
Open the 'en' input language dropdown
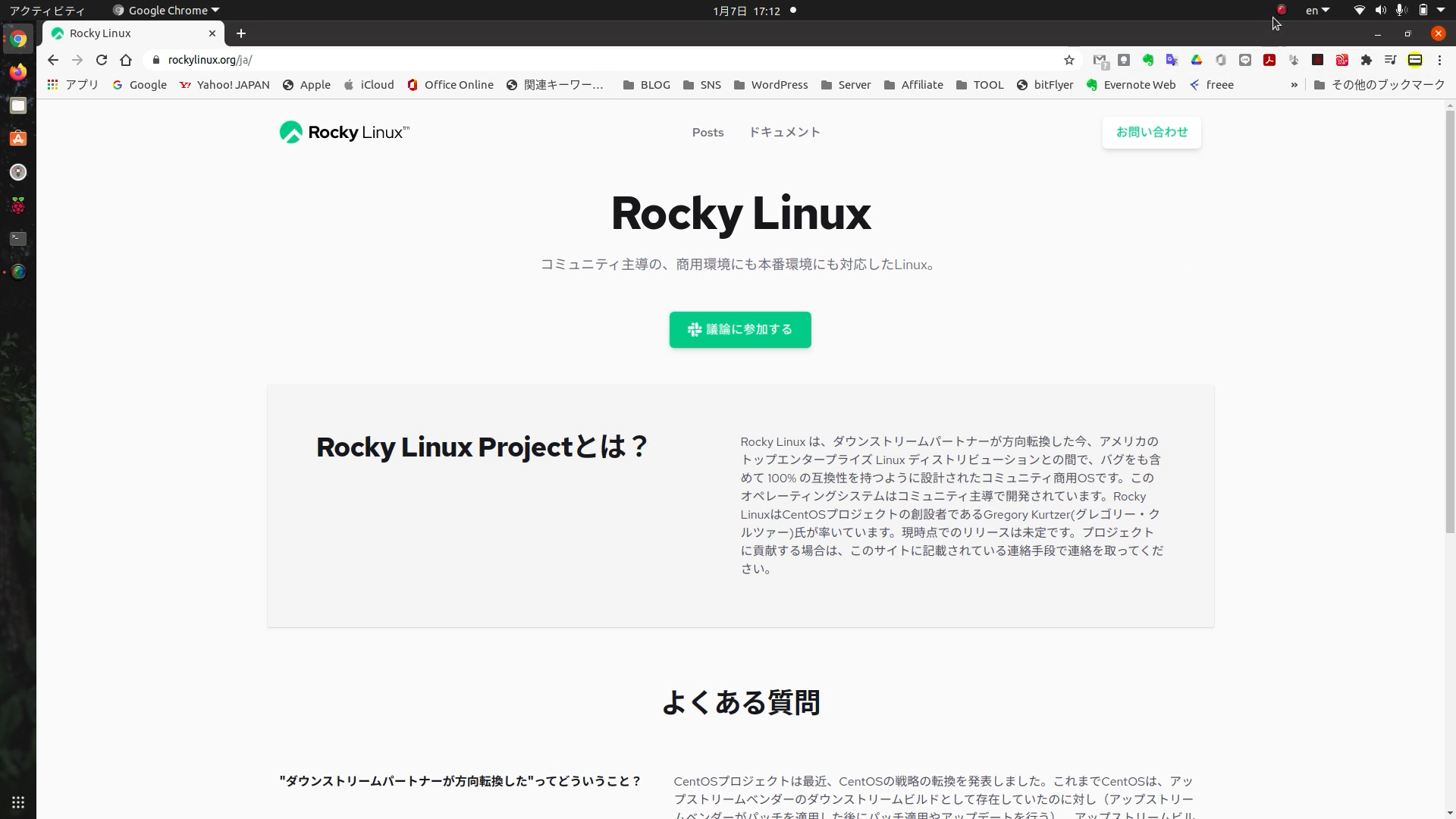coord(1317,11)
